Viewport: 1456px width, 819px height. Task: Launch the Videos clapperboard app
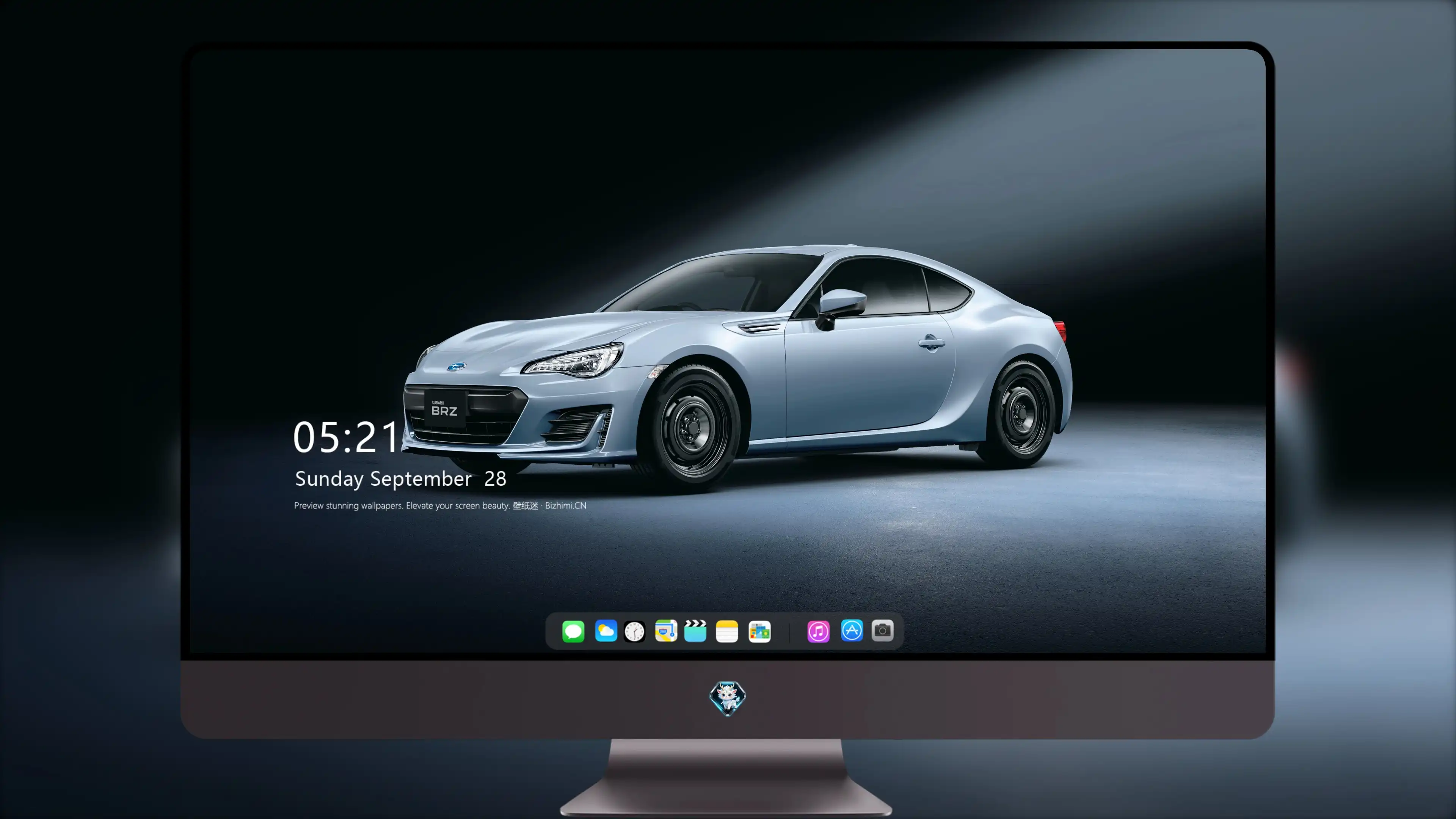coord(695,631)
